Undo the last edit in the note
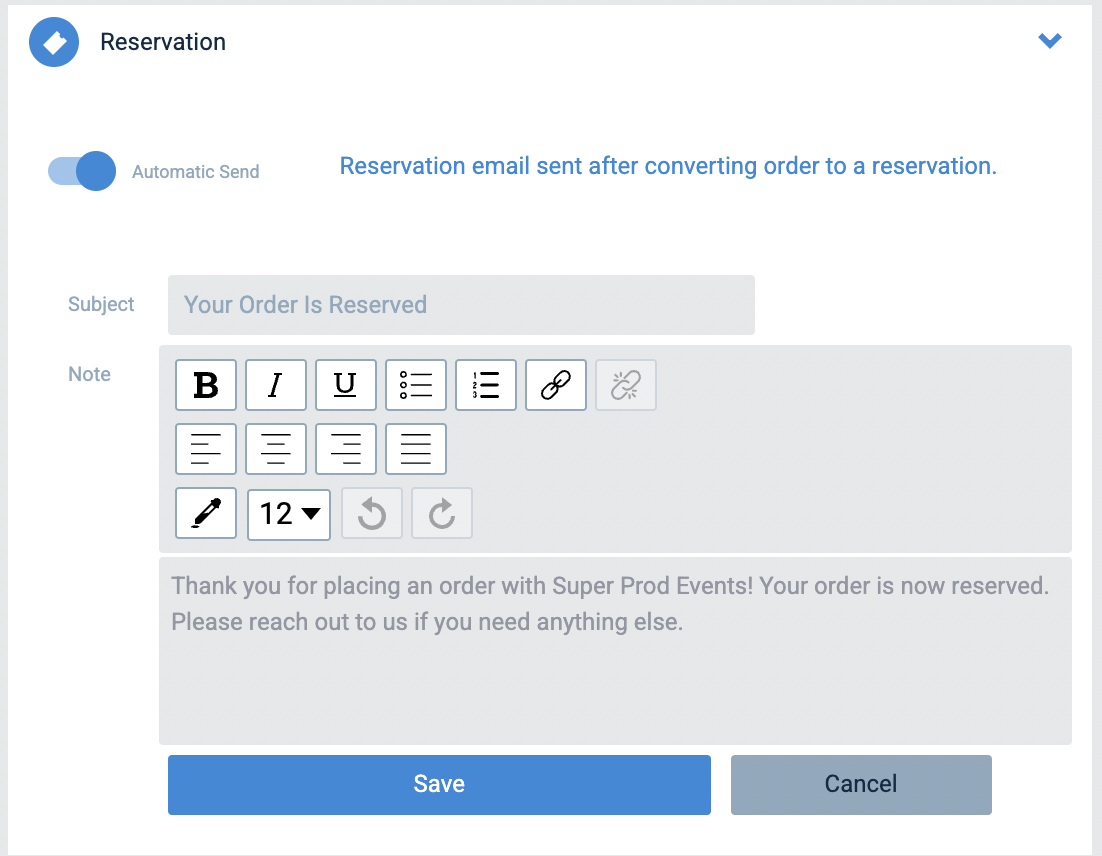This screenshot has height=856, width=1102. tap(371, 512)
